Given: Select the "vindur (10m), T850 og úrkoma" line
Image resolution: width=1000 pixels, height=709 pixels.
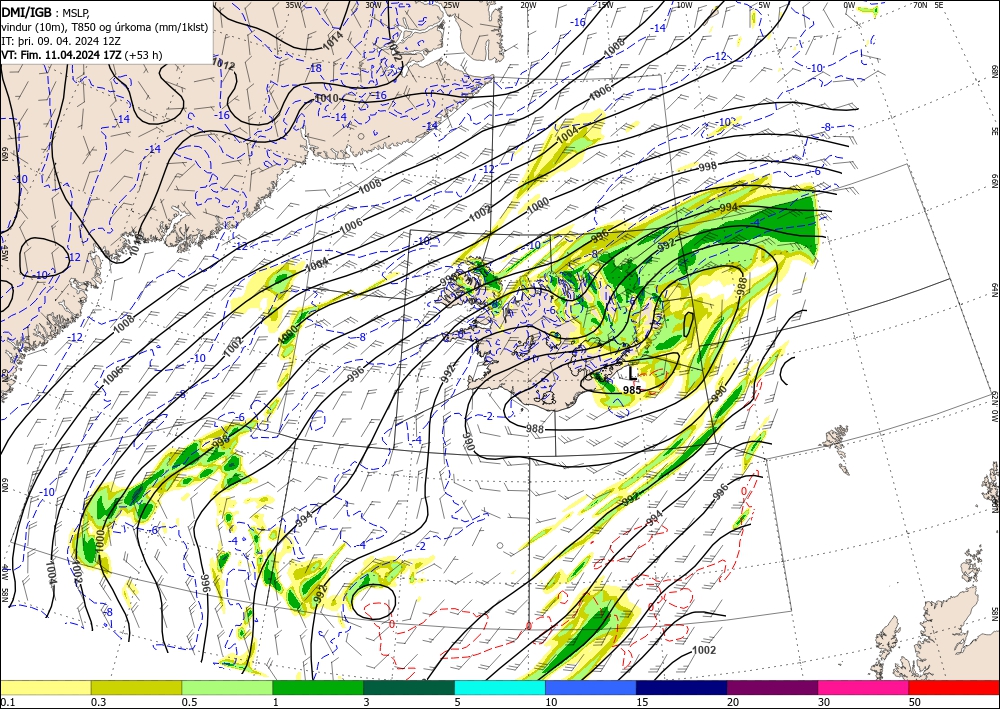Looking at the screenshot, I should click(x=105, y=26).
